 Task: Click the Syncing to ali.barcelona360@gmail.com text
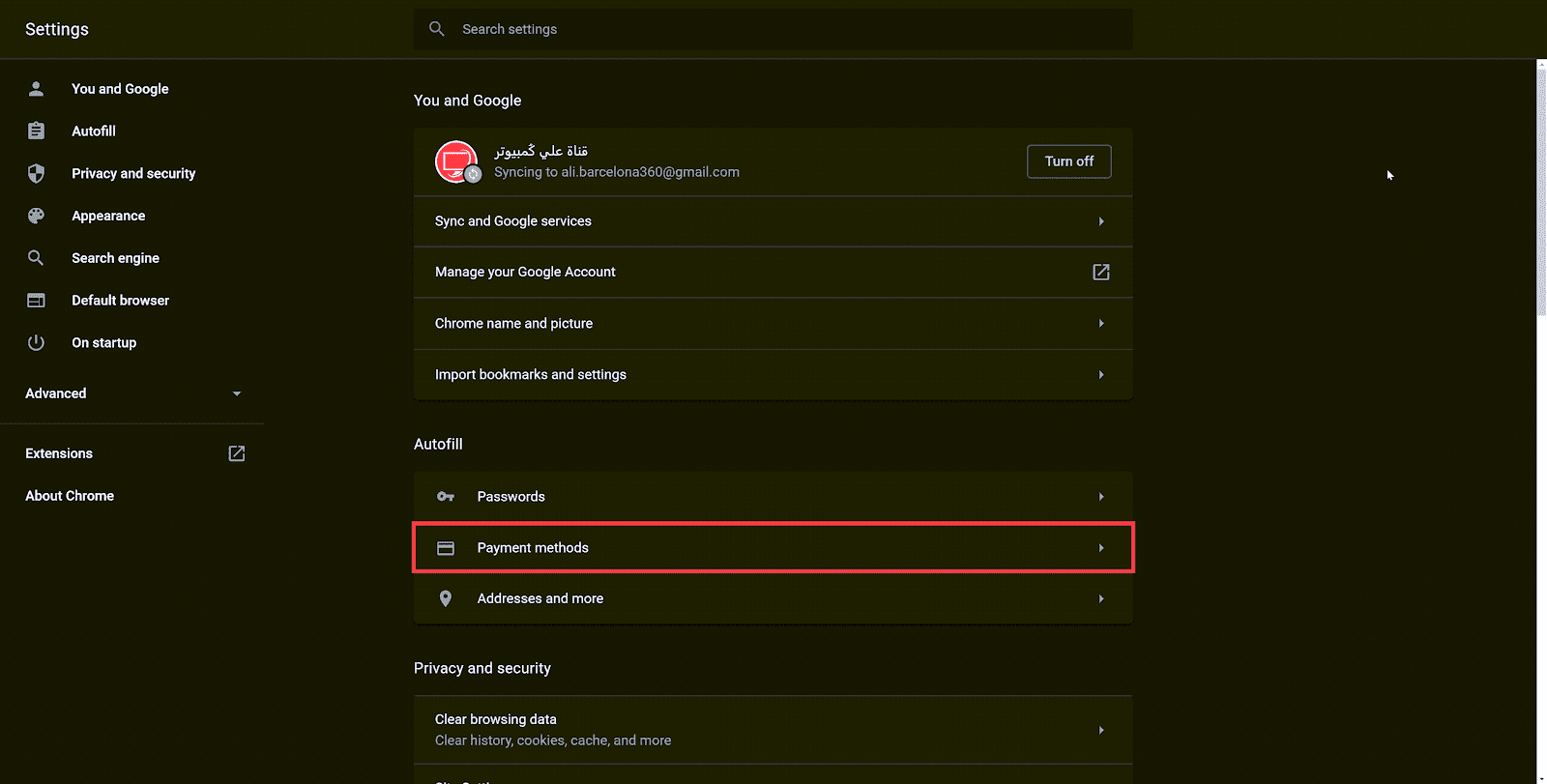point(617,172)
